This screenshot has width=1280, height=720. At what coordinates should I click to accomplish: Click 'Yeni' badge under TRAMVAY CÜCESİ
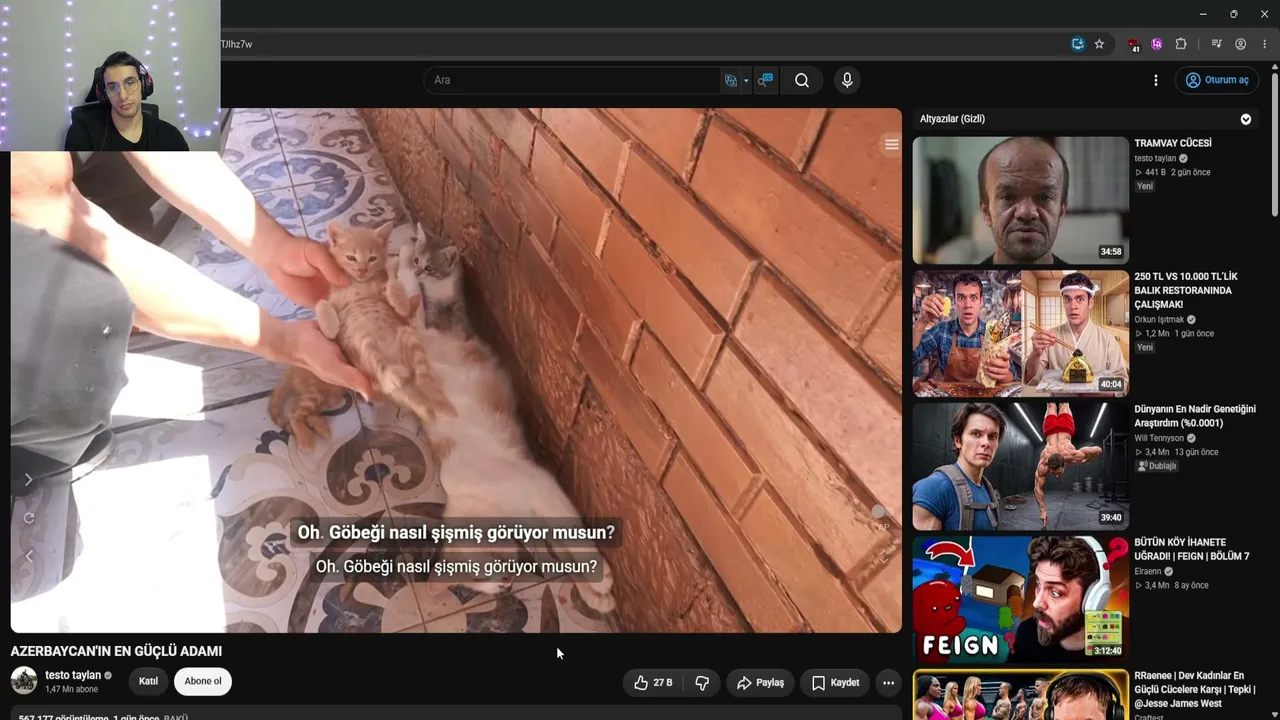(x=1145, y=186)
